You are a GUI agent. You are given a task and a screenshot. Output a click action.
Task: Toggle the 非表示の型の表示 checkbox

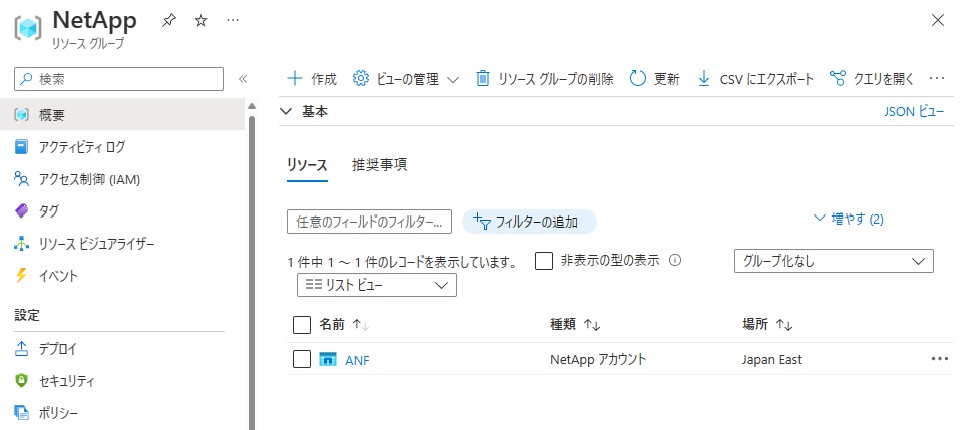pos(544,261)
